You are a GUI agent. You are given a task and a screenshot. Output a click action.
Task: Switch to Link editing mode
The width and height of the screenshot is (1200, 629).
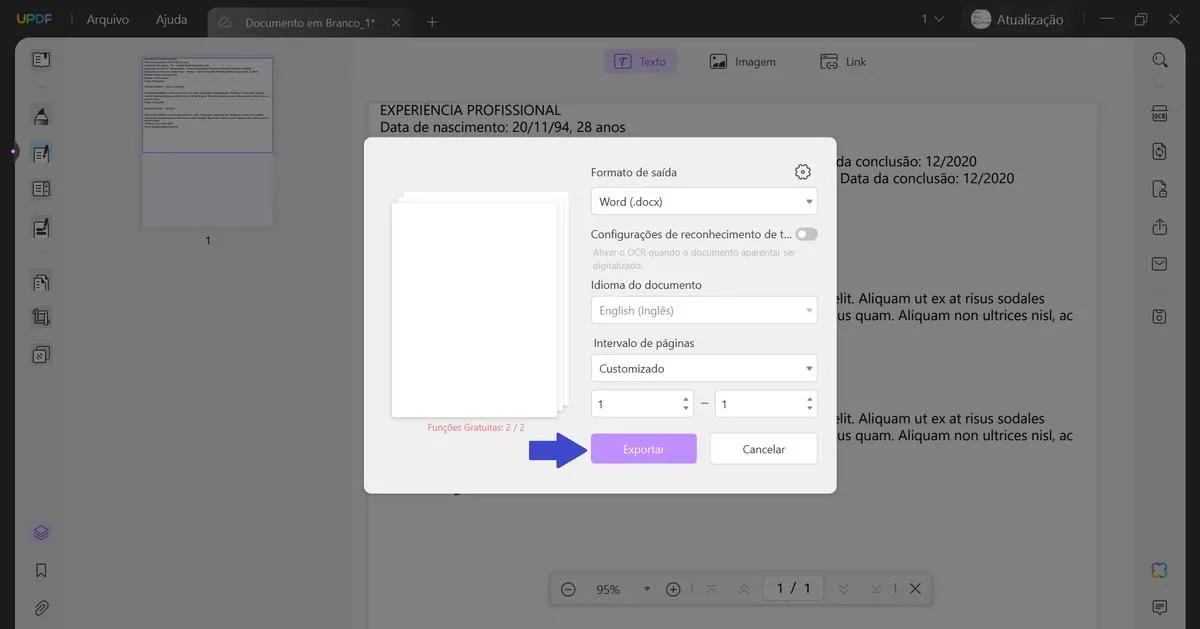[x=844, y=61]
